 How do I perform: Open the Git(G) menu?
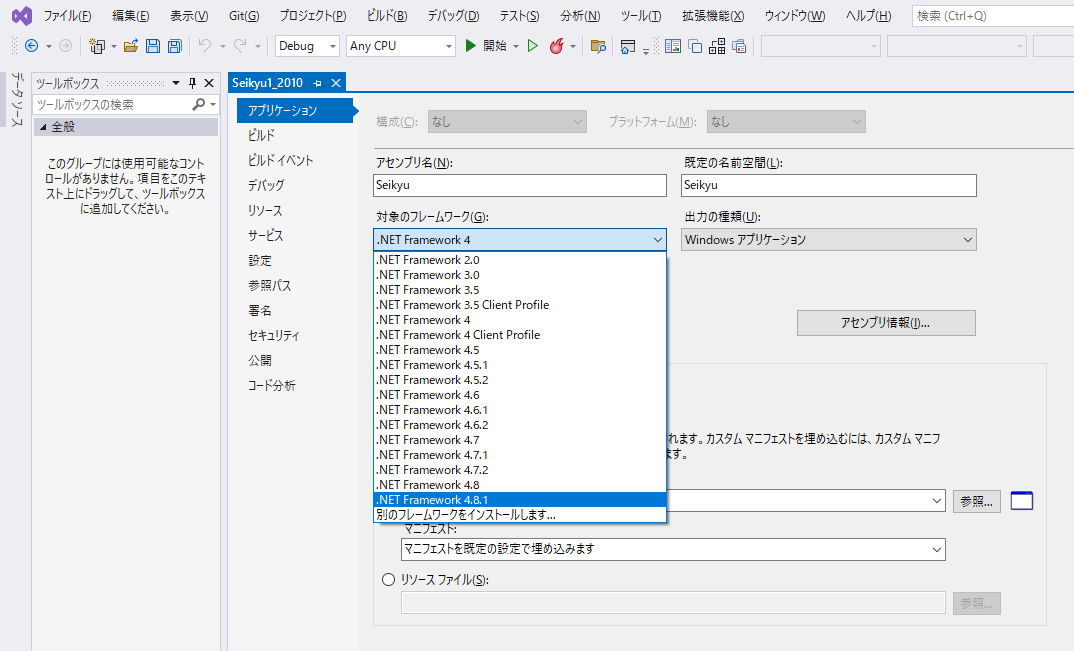[244, 16]
